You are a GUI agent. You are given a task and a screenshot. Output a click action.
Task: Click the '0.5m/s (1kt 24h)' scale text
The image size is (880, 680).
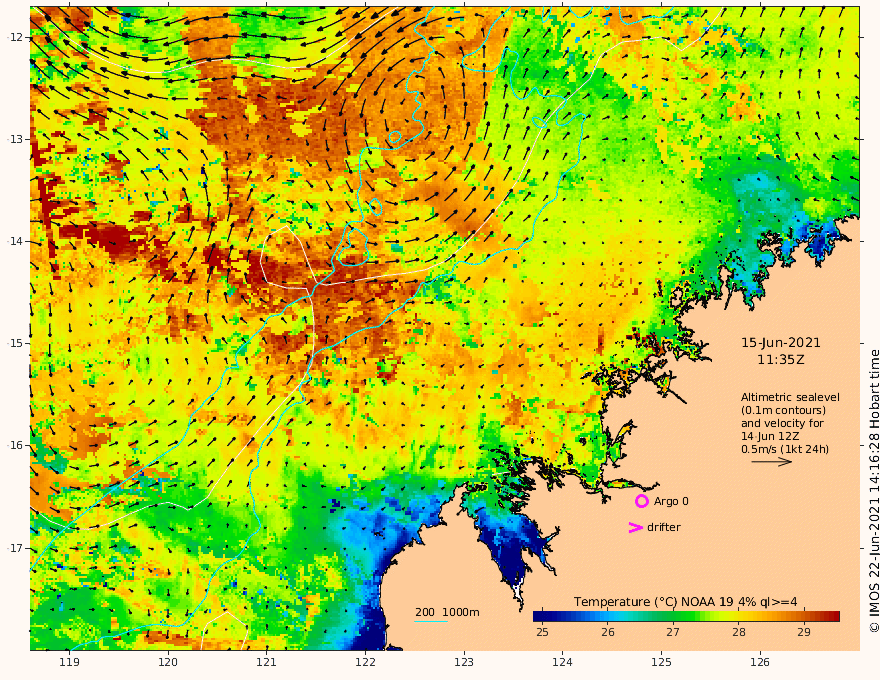(x=785, y=449)
